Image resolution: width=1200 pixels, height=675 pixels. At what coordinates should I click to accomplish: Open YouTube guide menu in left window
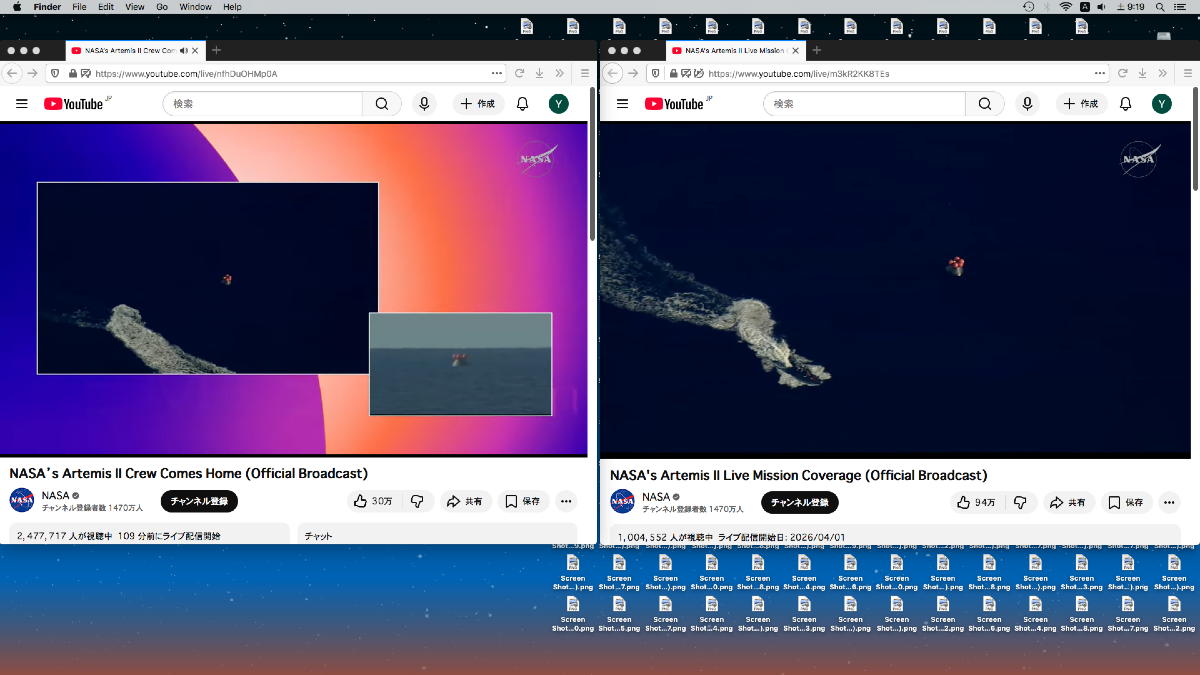pos(22,104)
